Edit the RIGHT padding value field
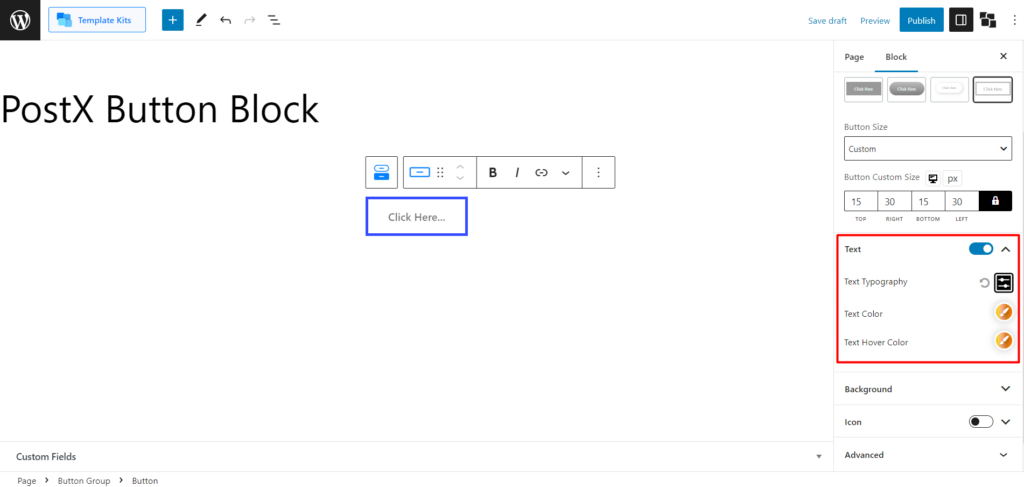 [x=894, y=201]
